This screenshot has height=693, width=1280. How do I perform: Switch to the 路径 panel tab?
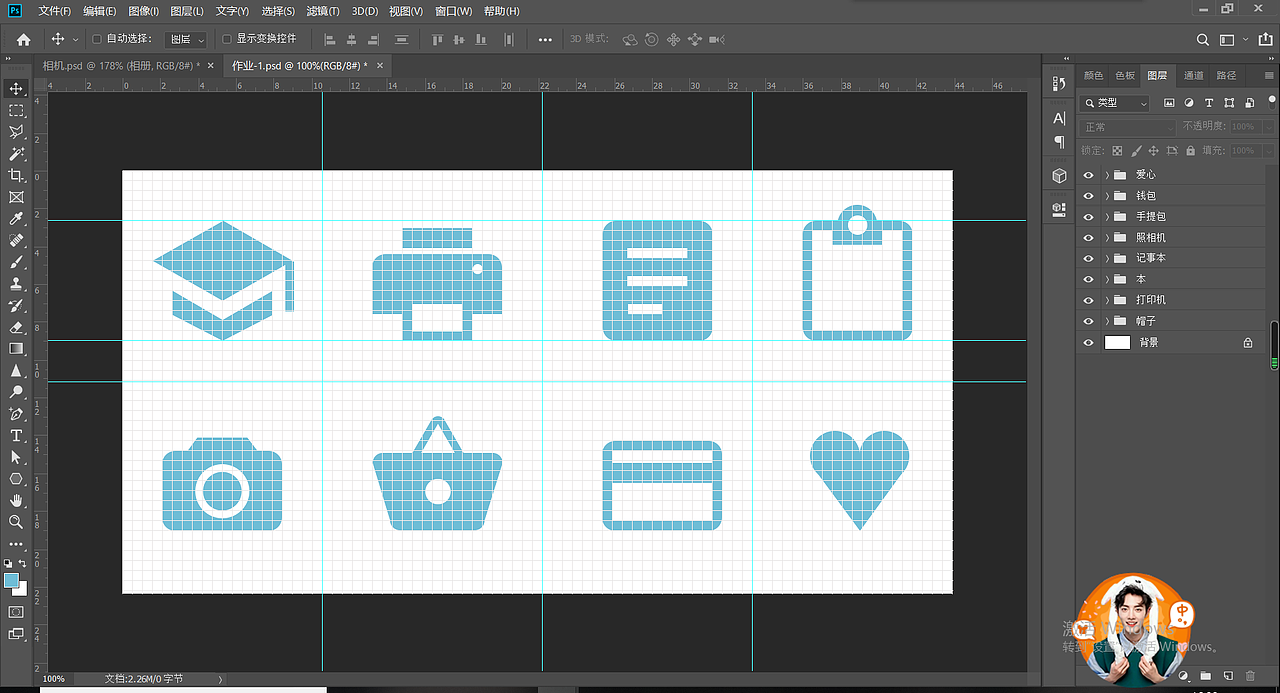click(1227, 75)
